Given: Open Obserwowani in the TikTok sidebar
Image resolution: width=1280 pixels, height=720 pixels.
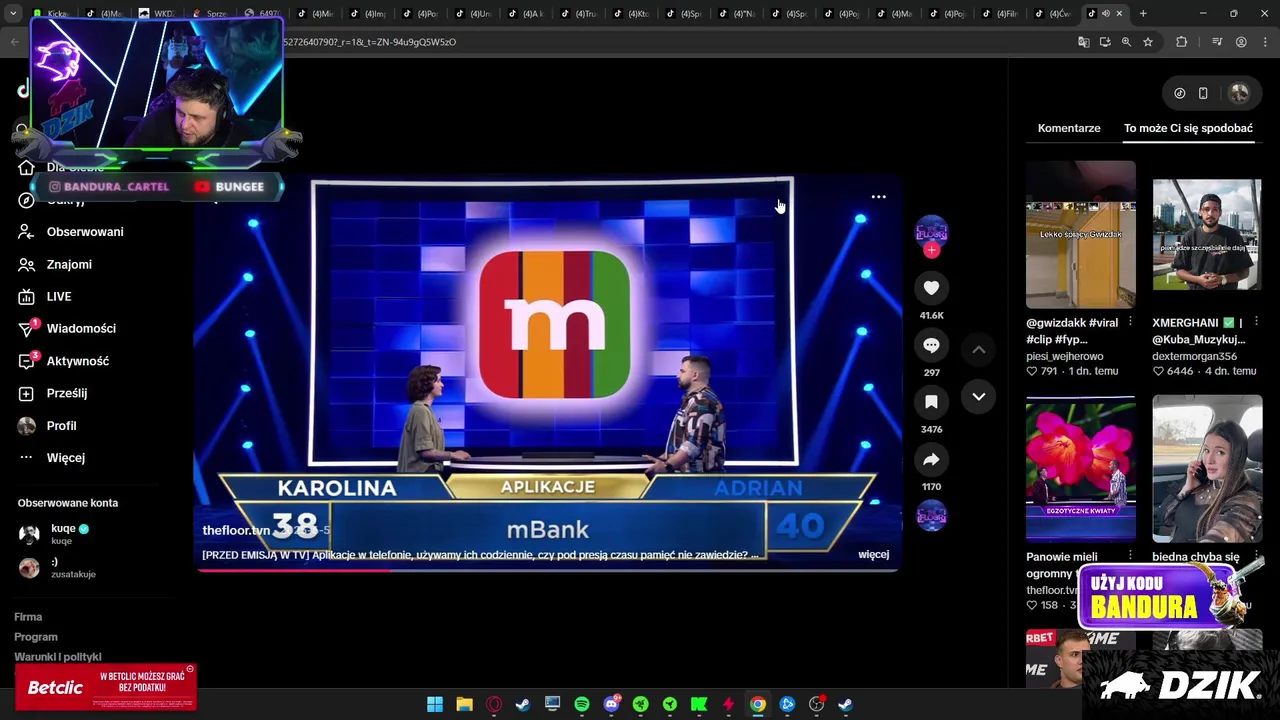Looking at the screenshot, I should (85, 232).
